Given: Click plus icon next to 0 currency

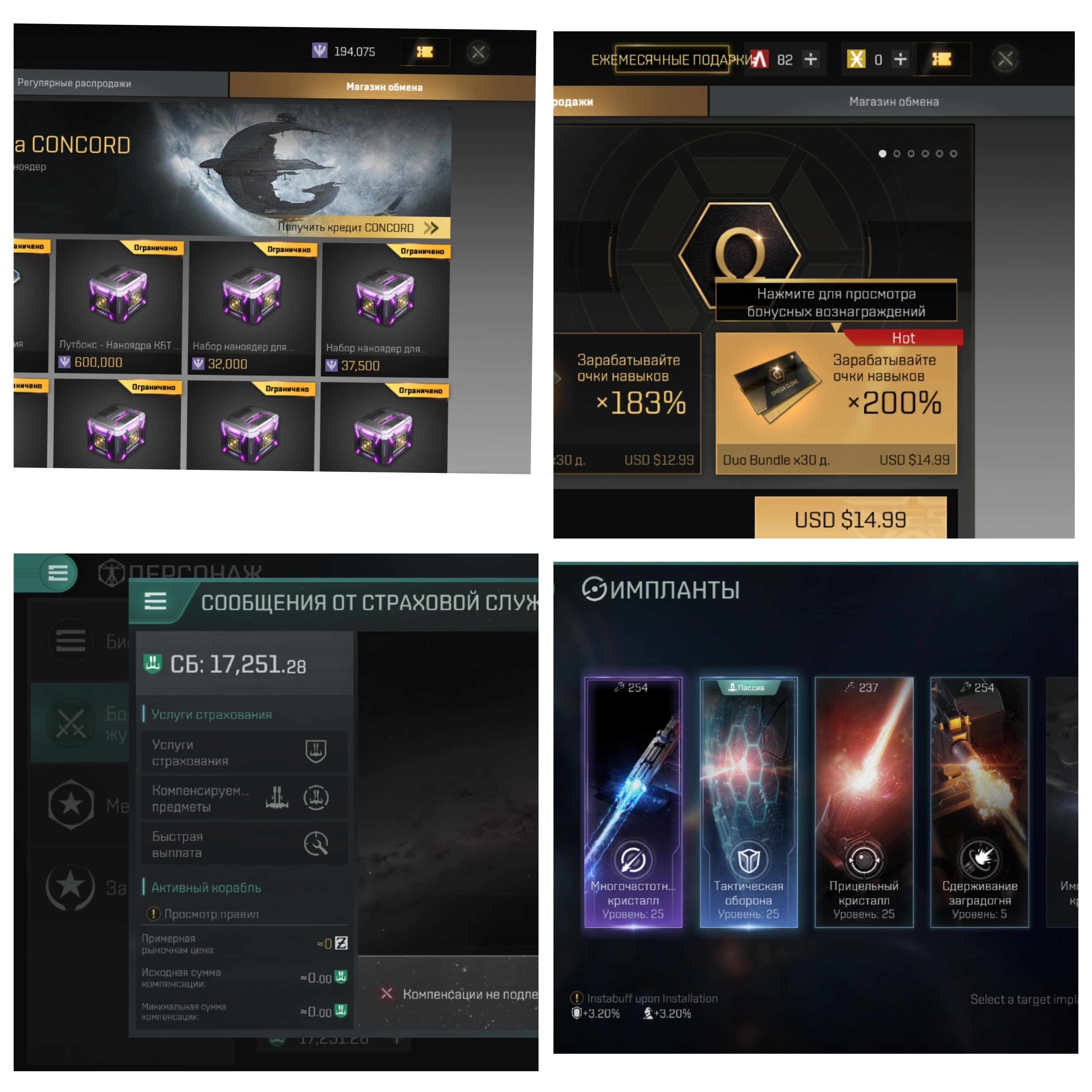Looking at the screenshot, I should [900, 59].
